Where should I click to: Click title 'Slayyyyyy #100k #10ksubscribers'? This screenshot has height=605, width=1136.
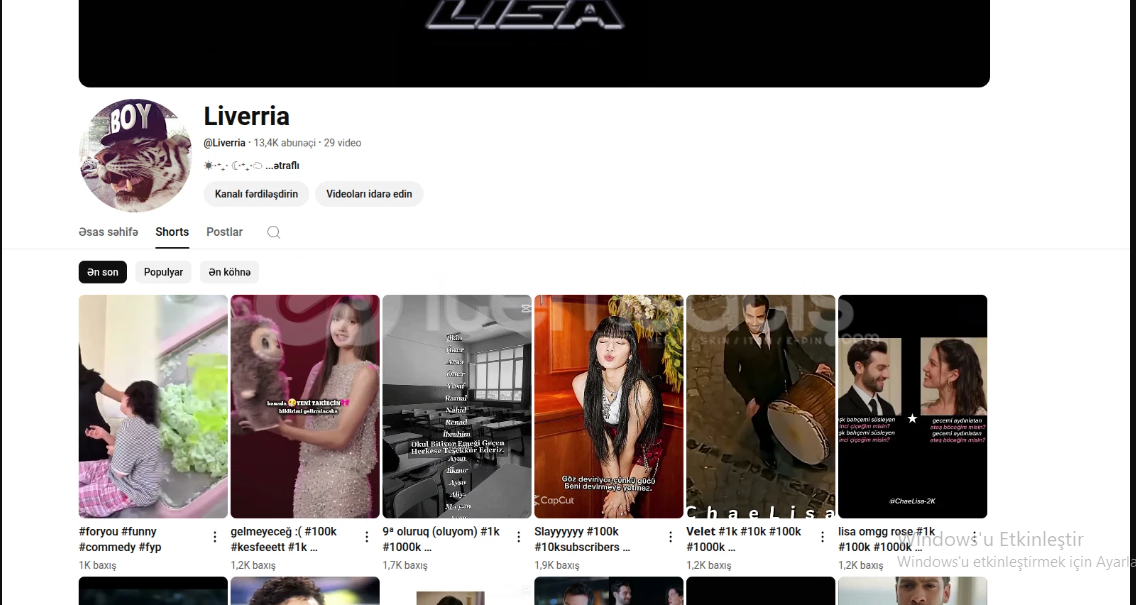pos(582,539)
